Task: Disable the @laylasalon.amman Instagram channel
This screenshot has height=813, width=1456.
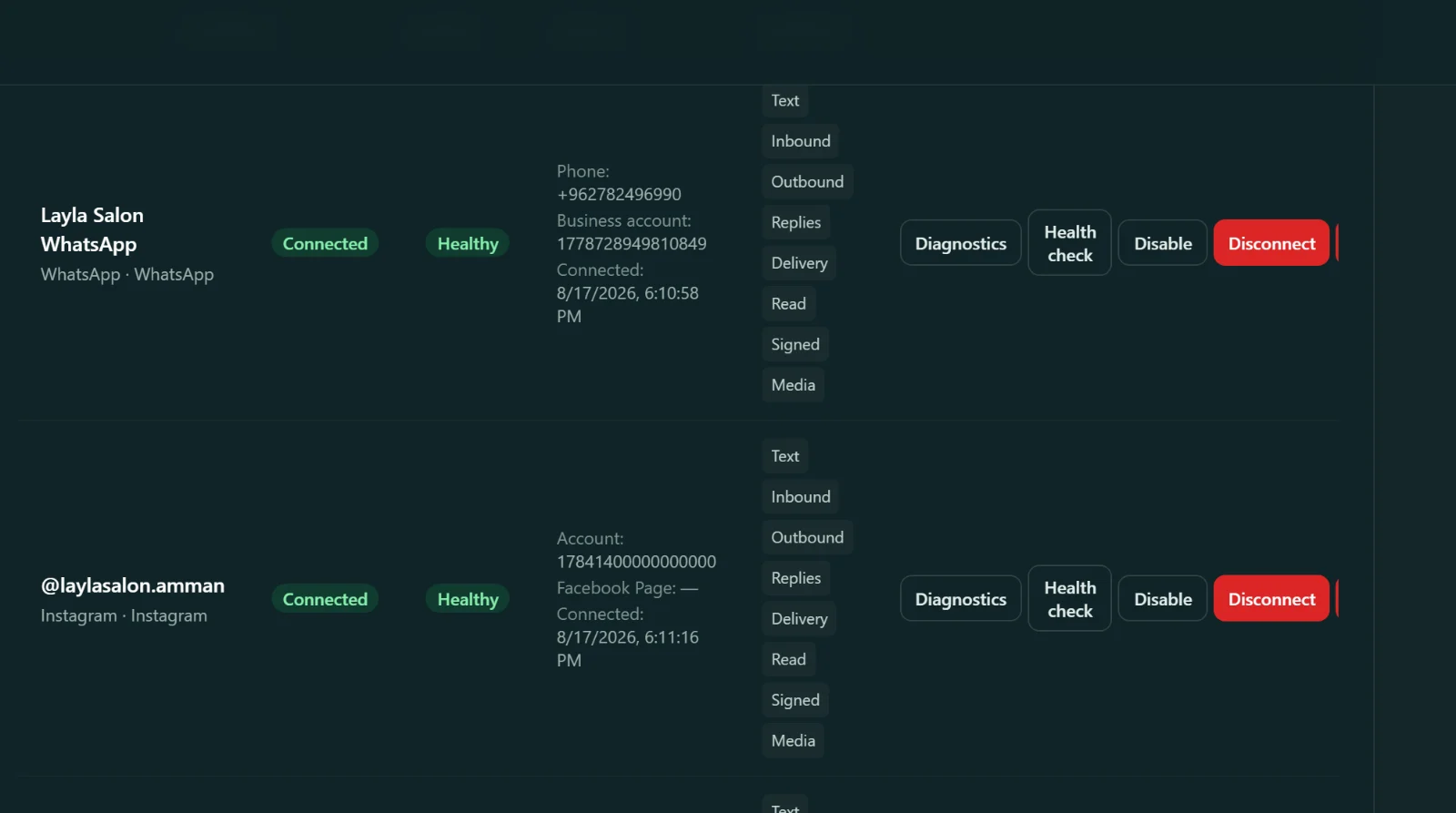Action: point(1163,599)
